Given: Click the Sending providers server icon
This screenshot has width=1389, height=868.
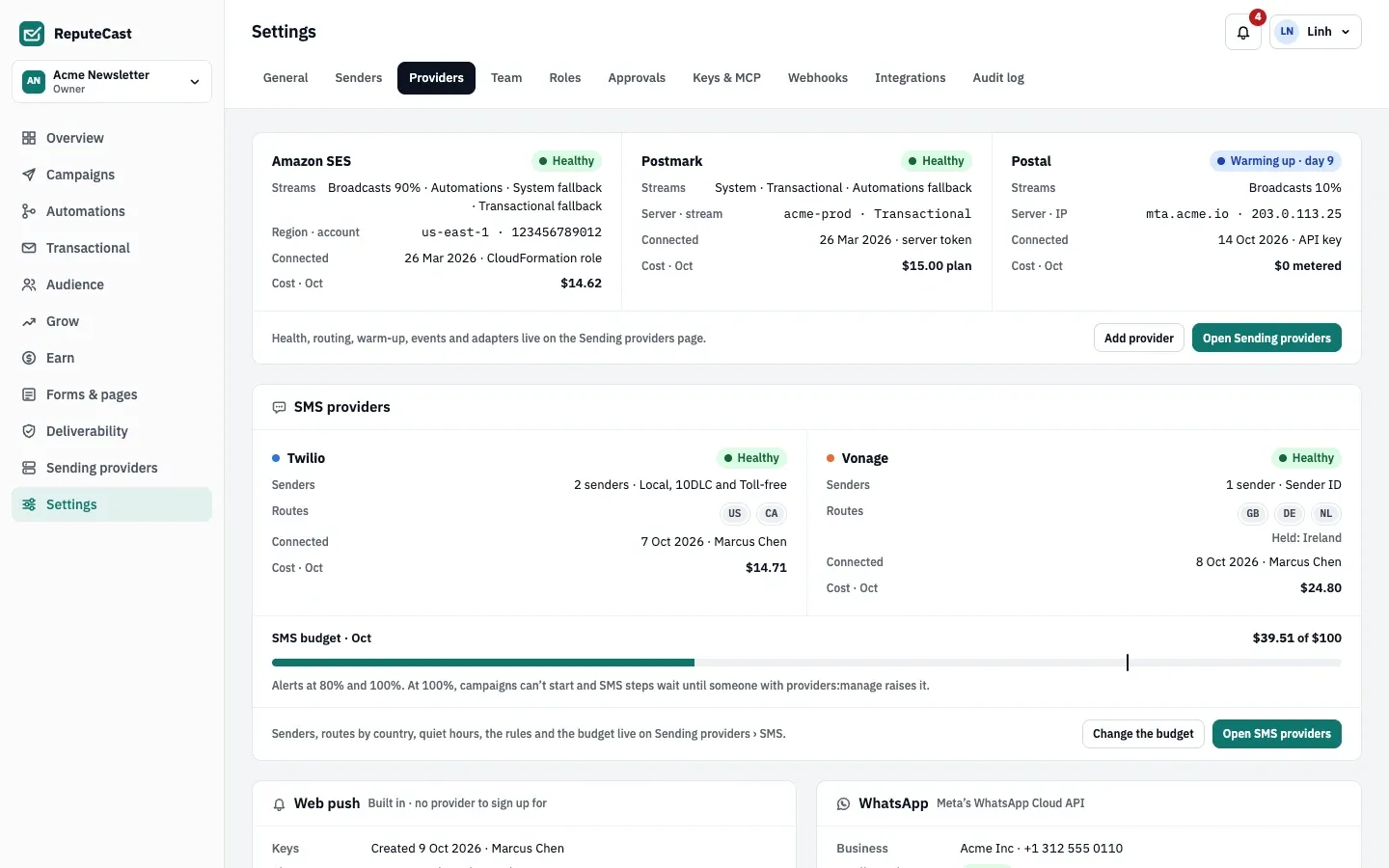Looking at the screenshot, I should (x=29, y=468).
